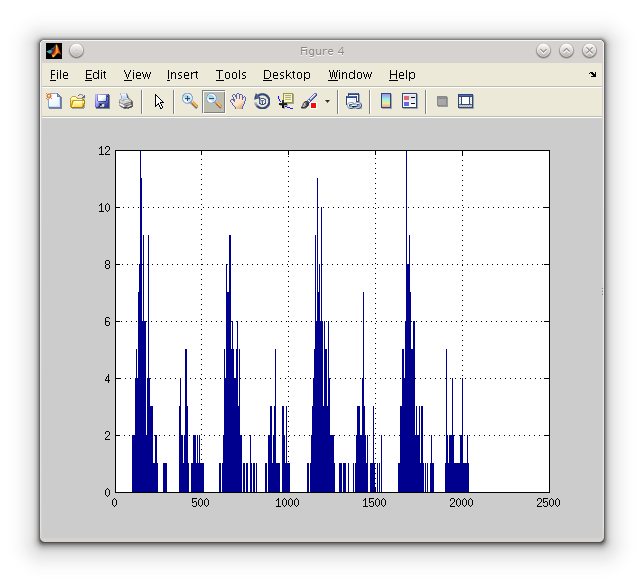The width and height of the screenshot is (644, 582).
Task: Click the window menu button beside MATLAB logo
Action: (77, 51)
